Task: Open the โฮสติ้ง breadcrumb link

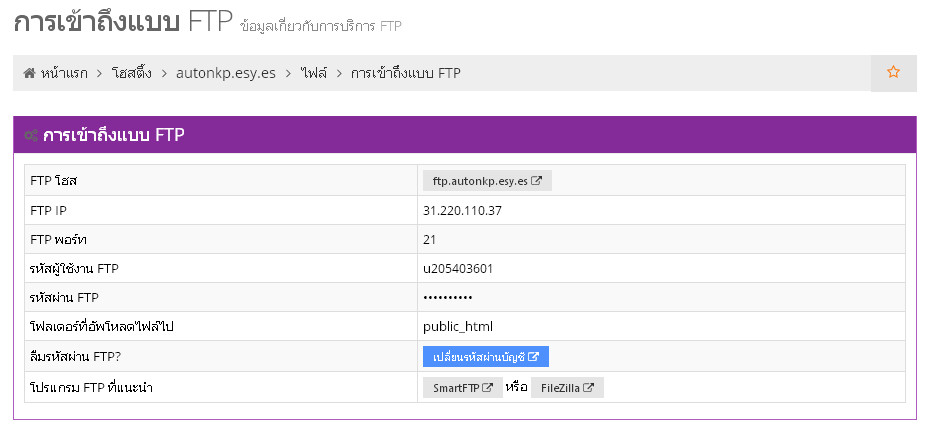Action: click(x=132, y=73)
